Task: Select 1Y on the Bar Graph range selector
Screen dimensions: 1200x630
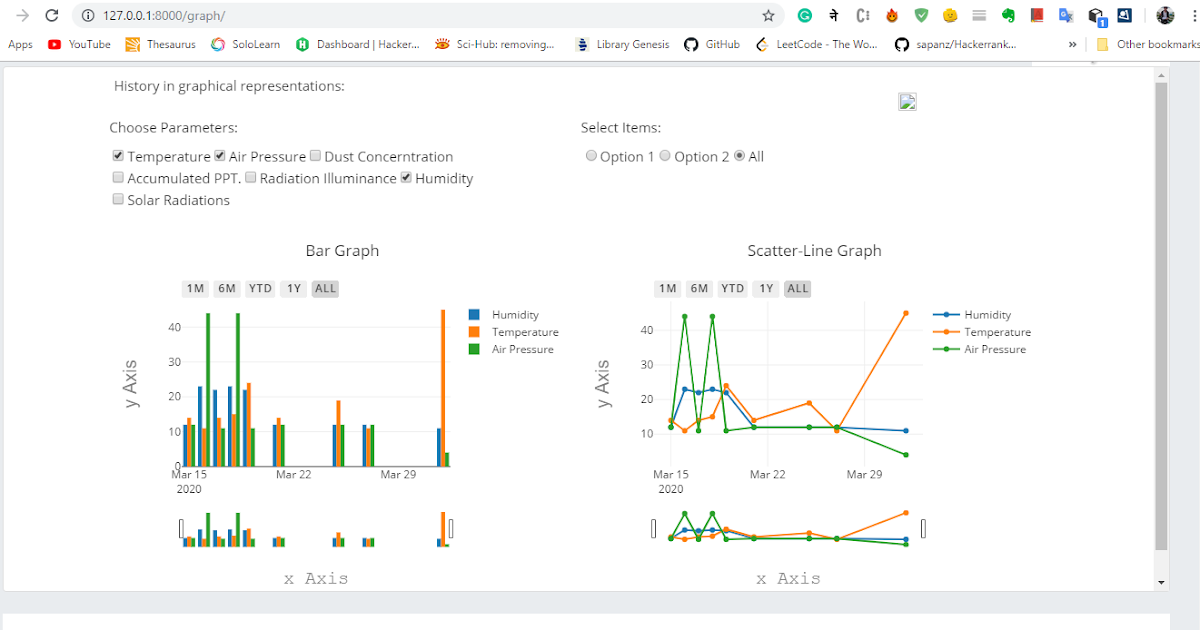Action: click(293, 288)
